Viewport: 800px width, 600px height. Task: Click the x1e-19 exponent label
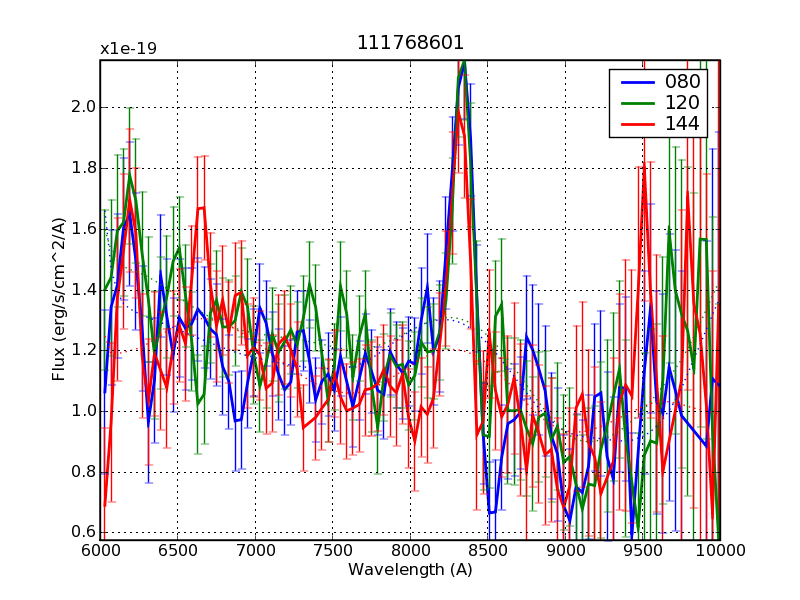(128, 49)
